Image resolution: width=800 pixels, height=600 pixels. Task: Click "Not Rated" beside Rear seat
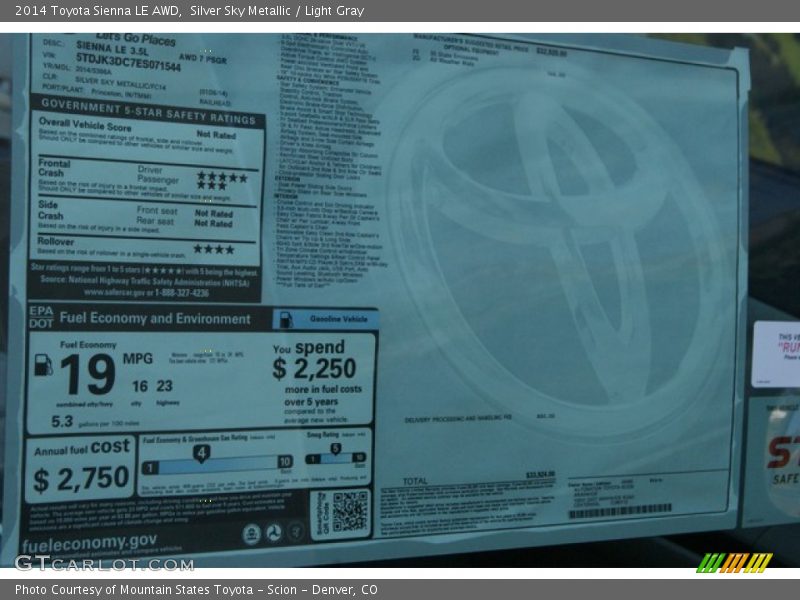pyautogui.click(x=213, y=223)
